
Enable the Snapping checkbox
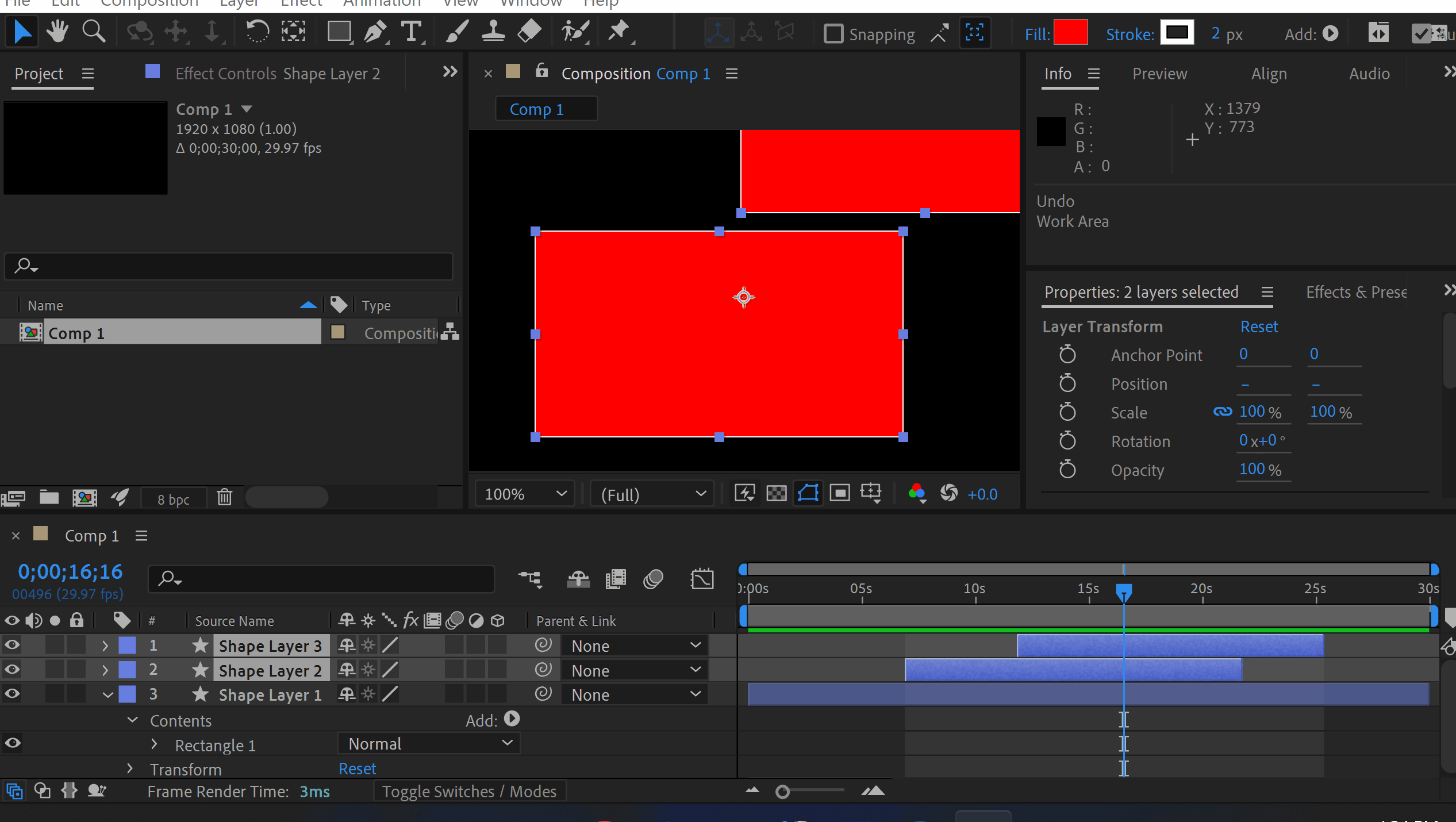(833, 34)
